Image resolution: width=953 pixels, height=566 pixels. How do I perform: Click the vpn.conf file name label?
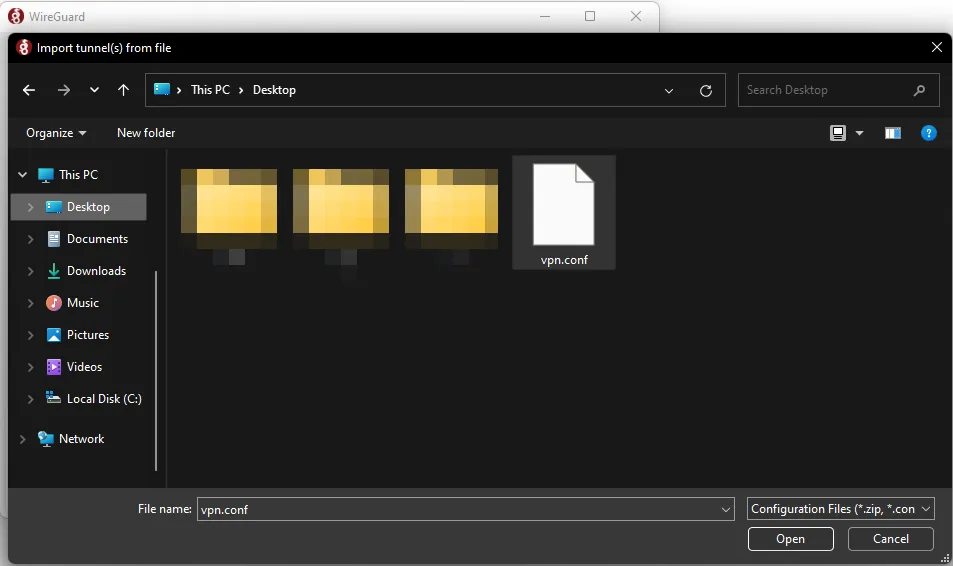pyautogui.click(x=564, y=260)
